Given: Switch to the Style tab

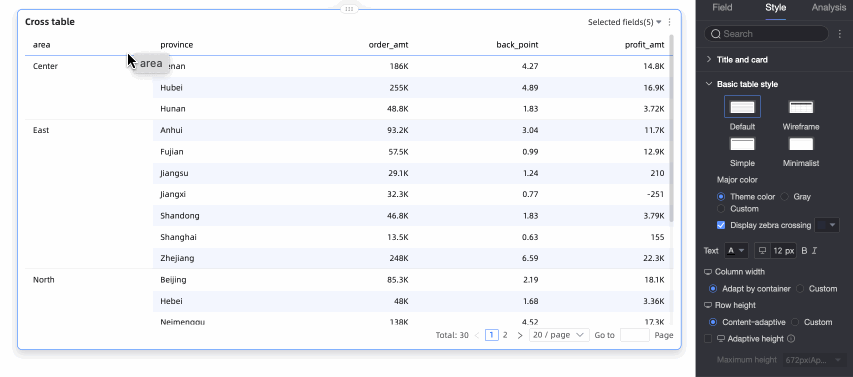Looking at the screenshot, I should [775, 8].
